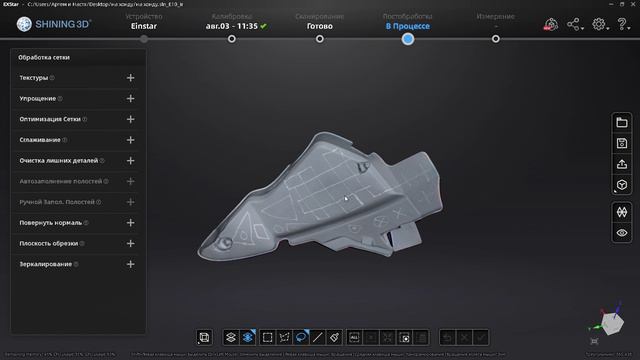The height and width of the screenshot is (360, 640).
Task: Pick the brush selection tool
Action: (x=334, y=338)
